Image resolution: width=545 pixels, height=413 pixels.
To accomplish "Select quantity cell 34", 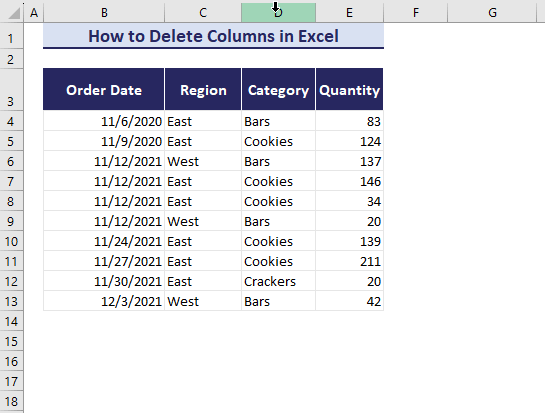I will [x=349, y=201].
